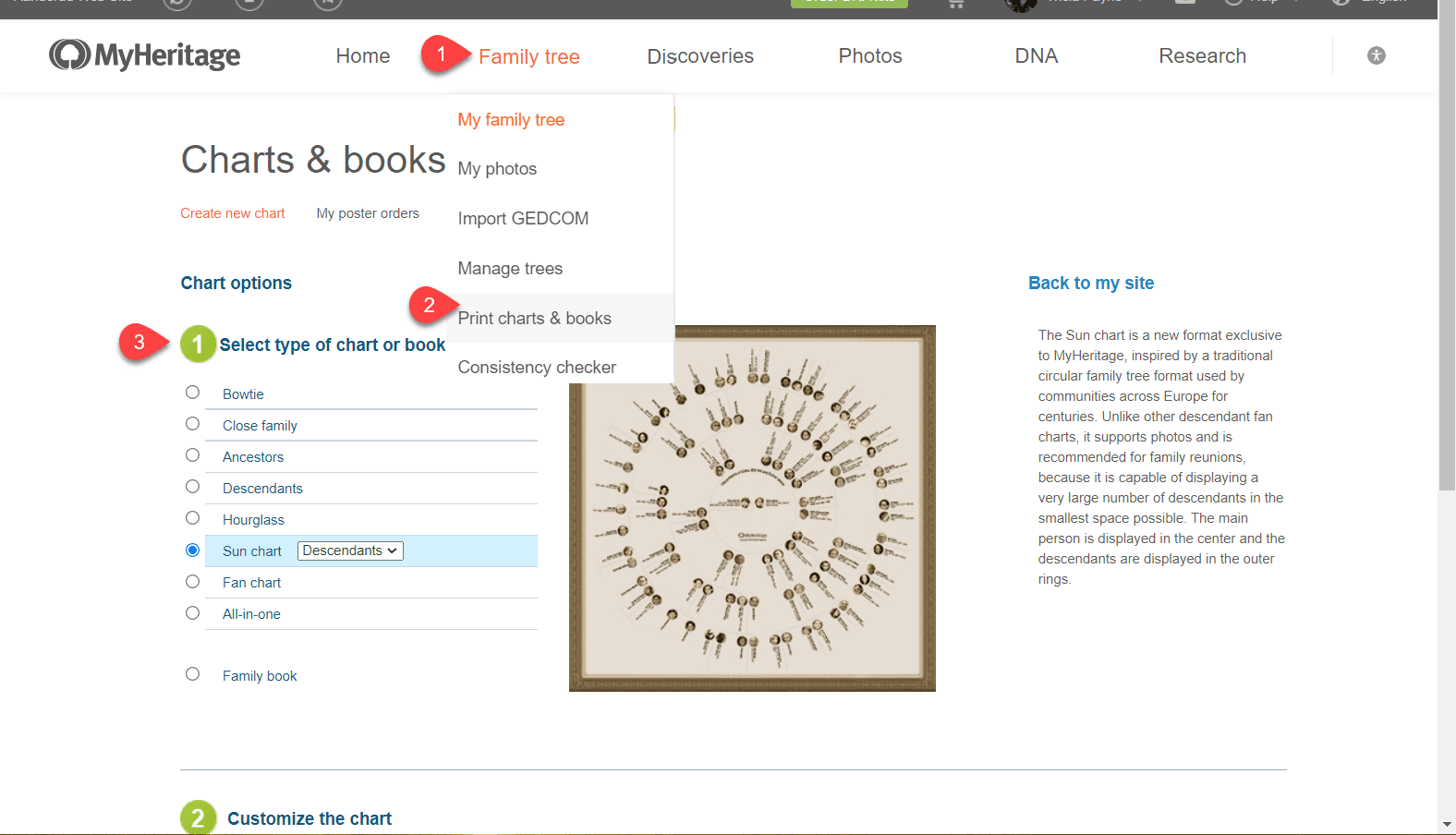The height and width of the screenshot is (835, 1456).
Task: Click the user profile avatar
Action: (x=1020, y=5)
